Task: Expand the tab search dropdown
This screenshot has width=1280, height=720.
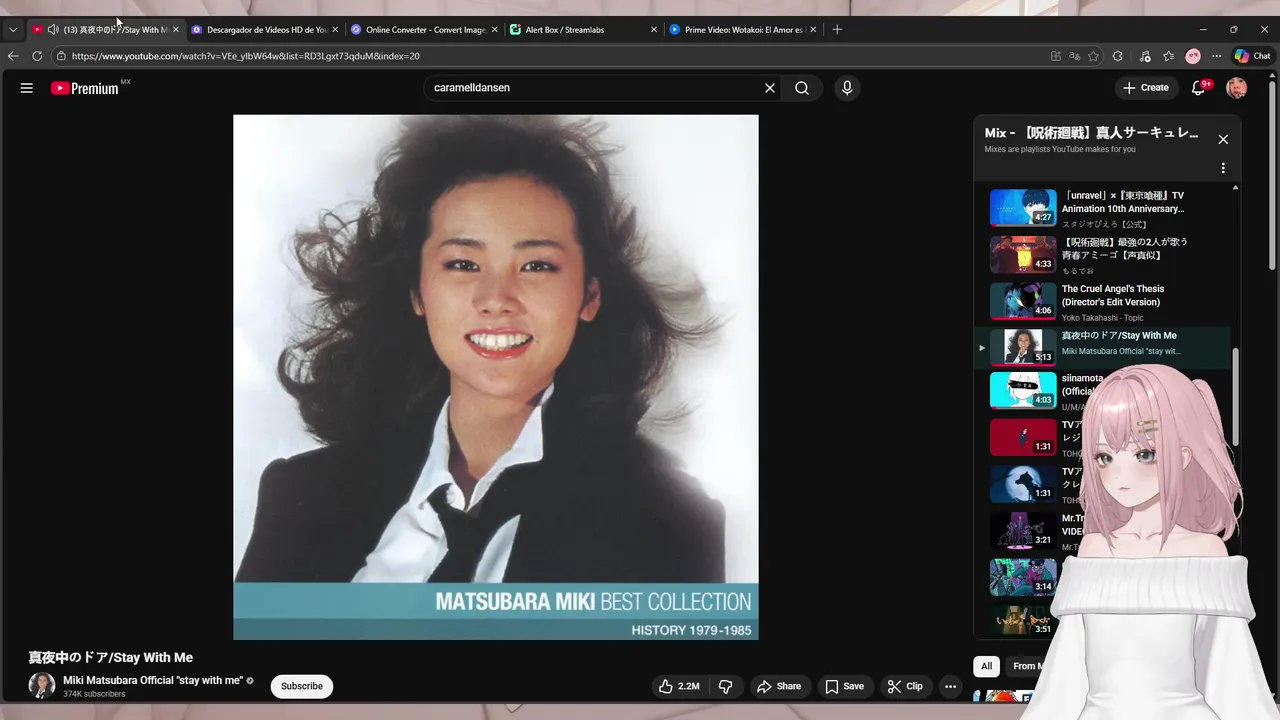Action: [13, 30]
